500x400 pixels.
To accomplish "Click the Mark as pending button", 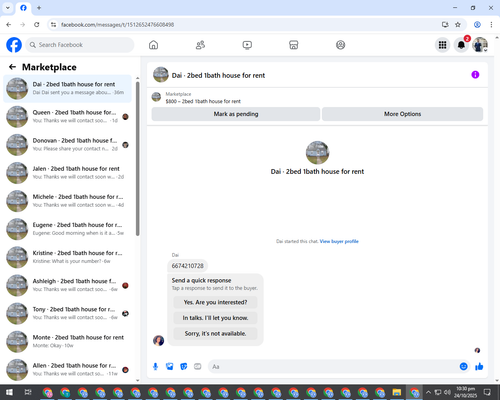I will click(x=236, y=114).
